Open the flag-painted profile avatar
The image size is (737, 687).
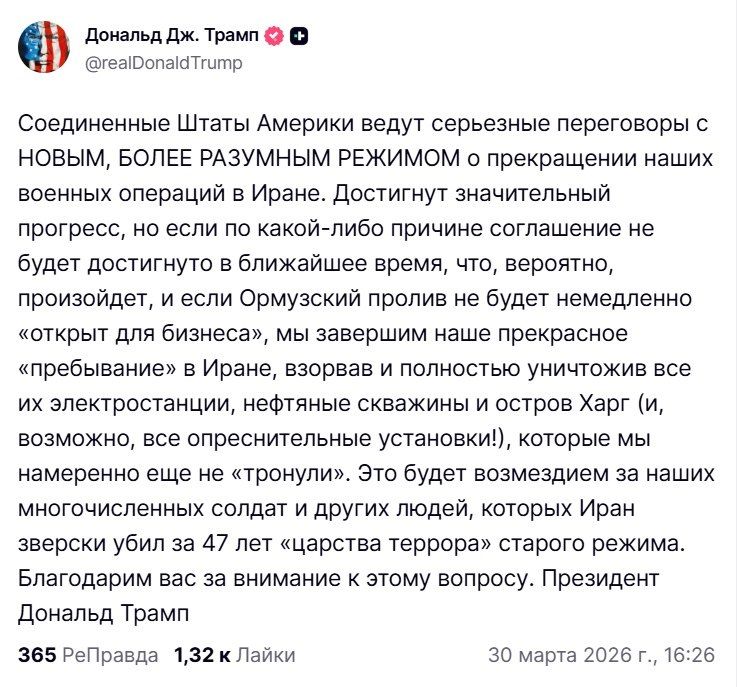tap(45, 47)
